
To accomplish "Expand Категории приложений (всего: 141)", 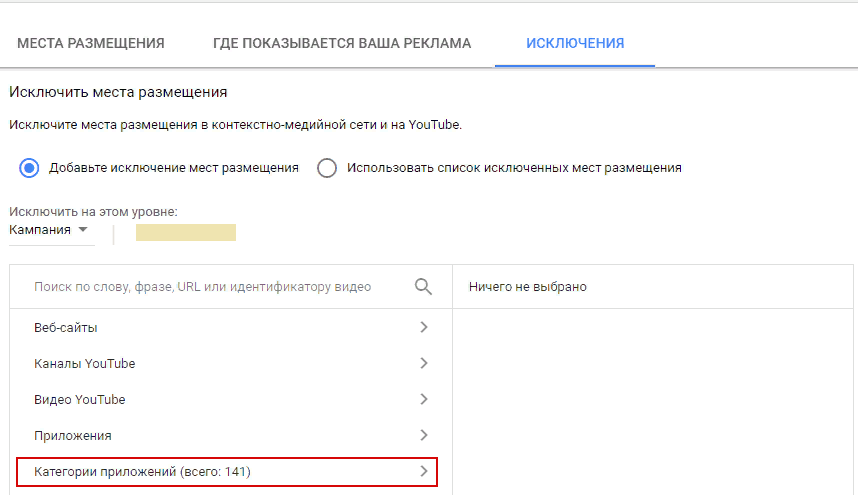I will [227, 471].
